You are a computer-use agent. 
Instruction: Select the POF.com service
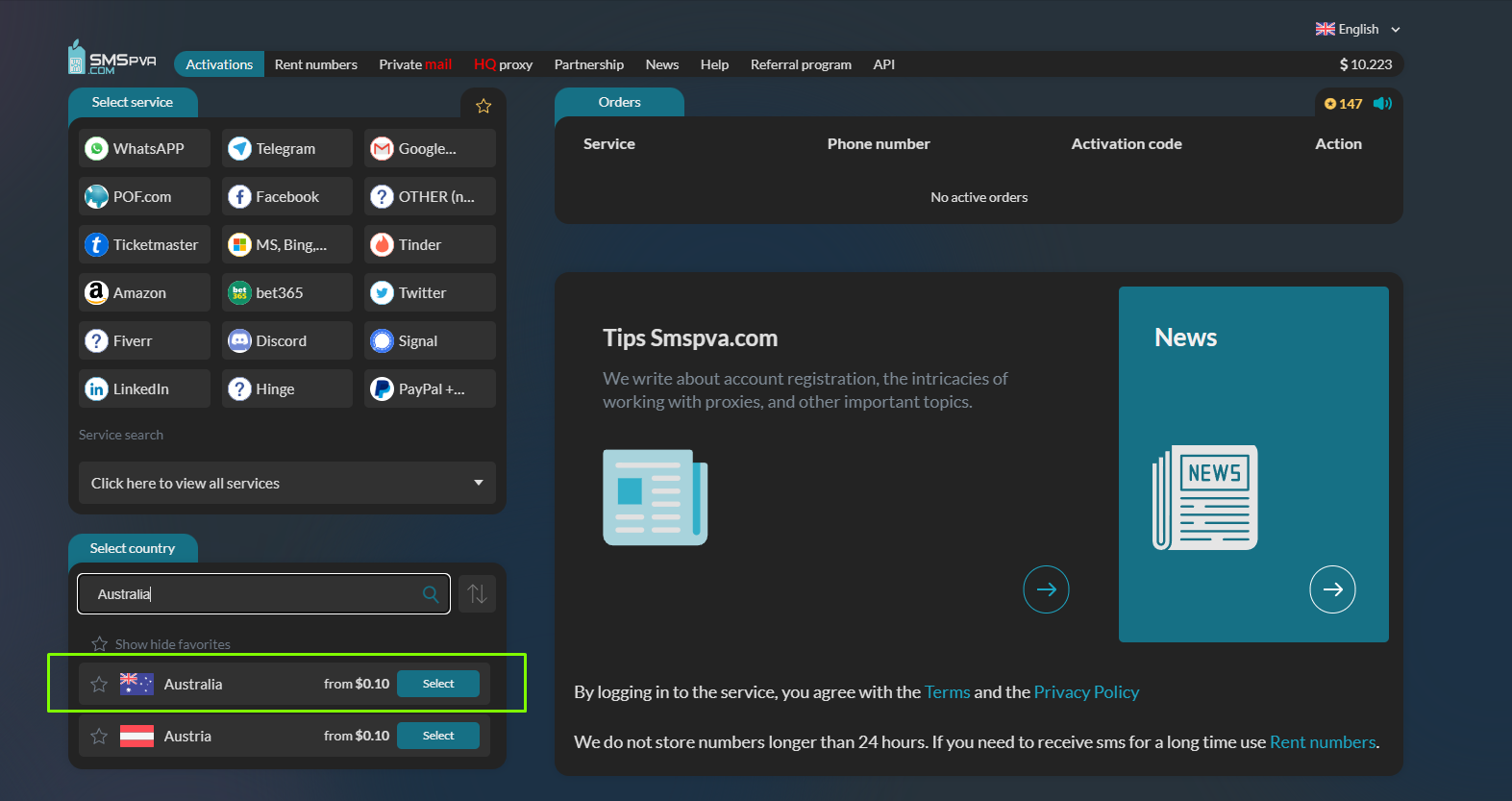(x=144, y=196)
